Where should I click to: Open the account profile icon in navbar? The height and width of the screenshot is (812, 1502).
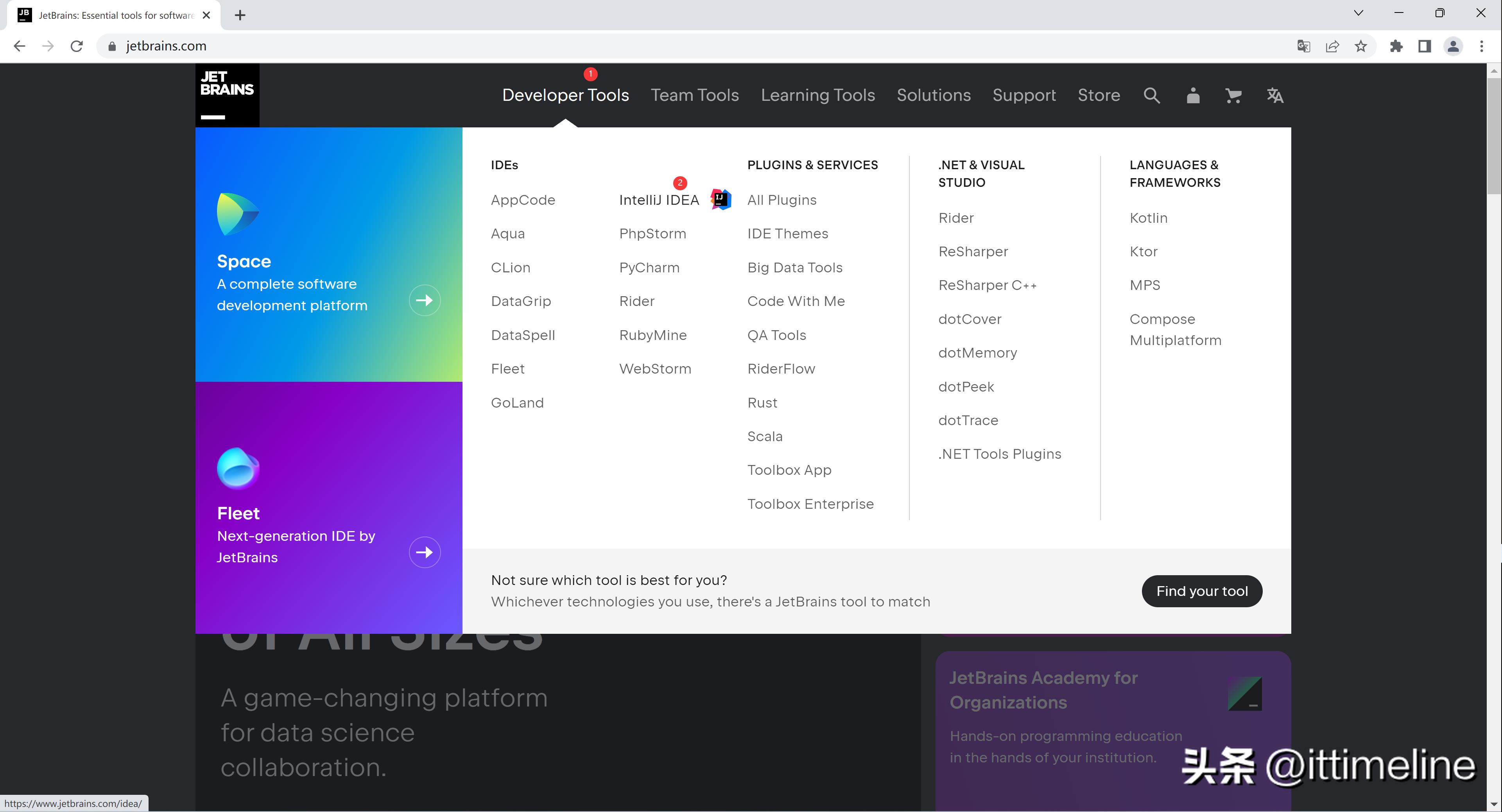1193,96
